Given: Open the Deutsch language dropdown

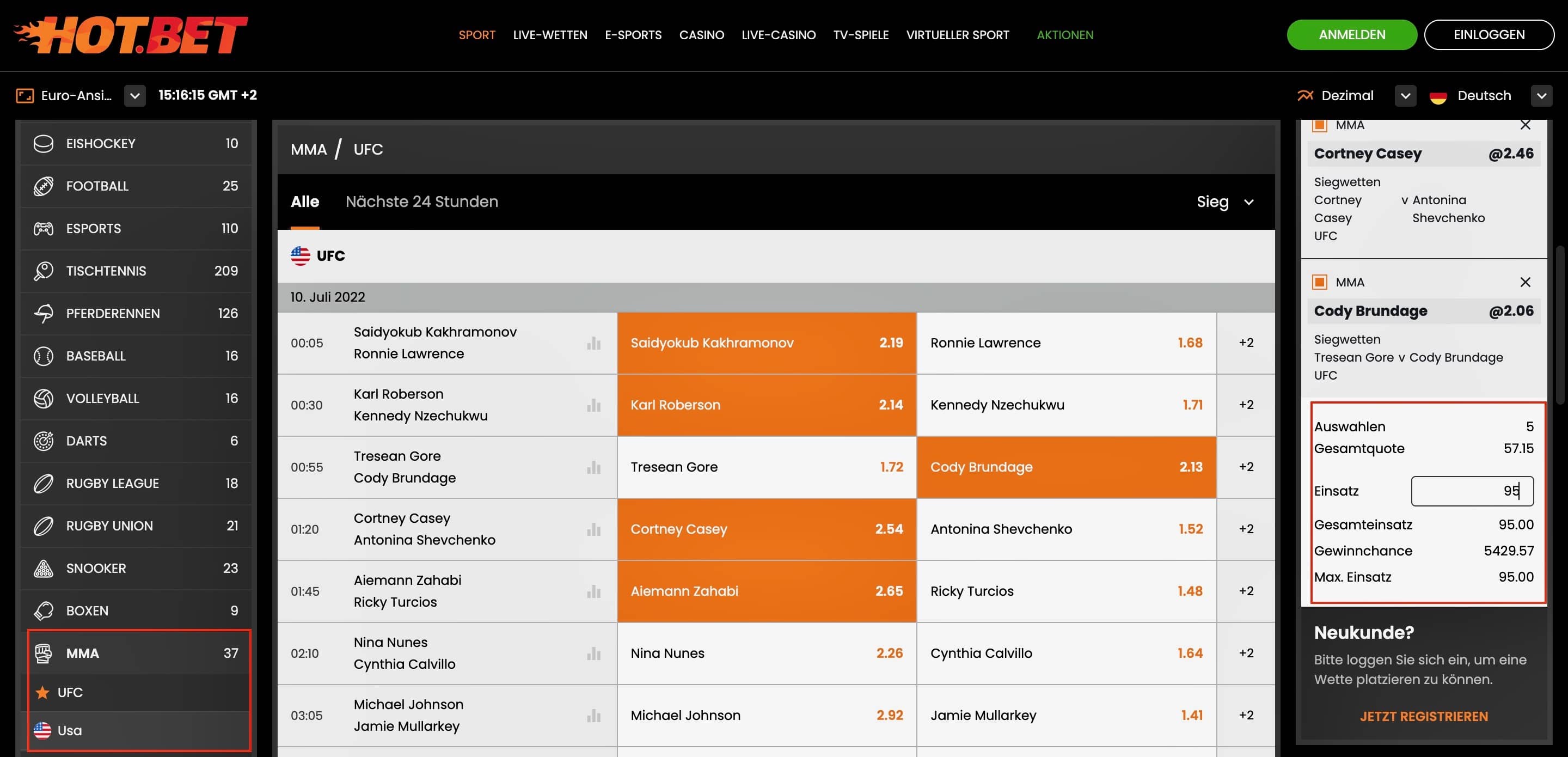Looking at the screenshot, I should pyautogui.click(x=1541, y=96).
